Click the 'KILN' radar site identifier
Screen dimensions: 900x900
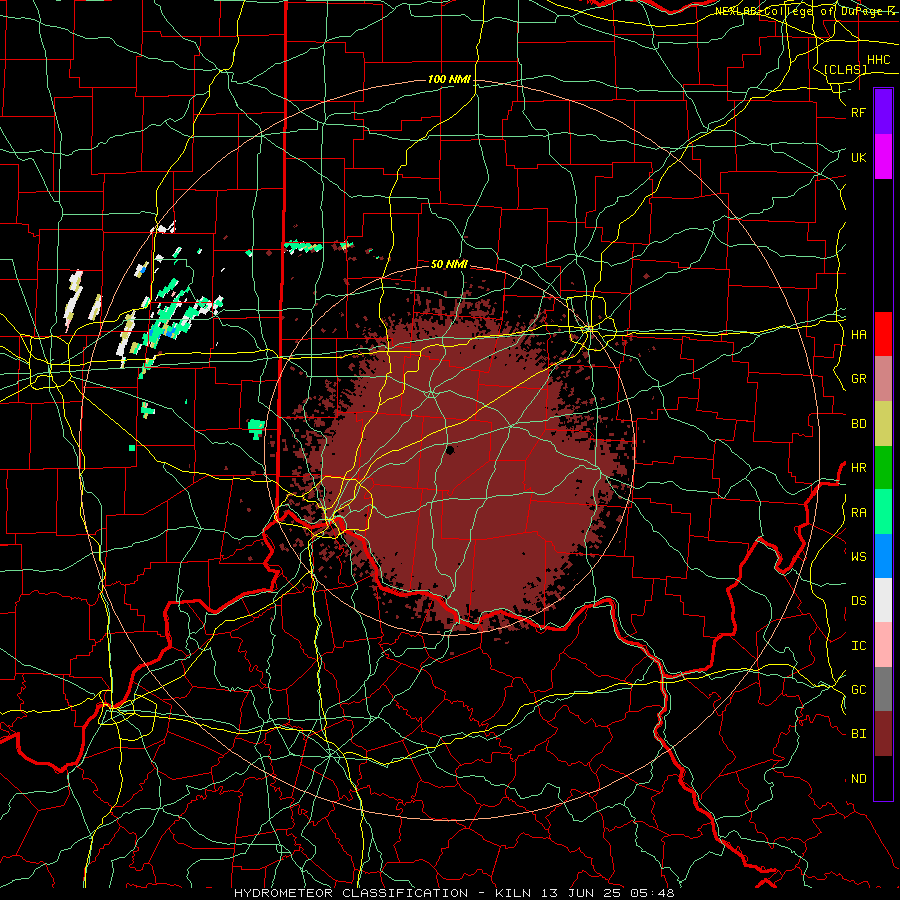coord(511,893)
